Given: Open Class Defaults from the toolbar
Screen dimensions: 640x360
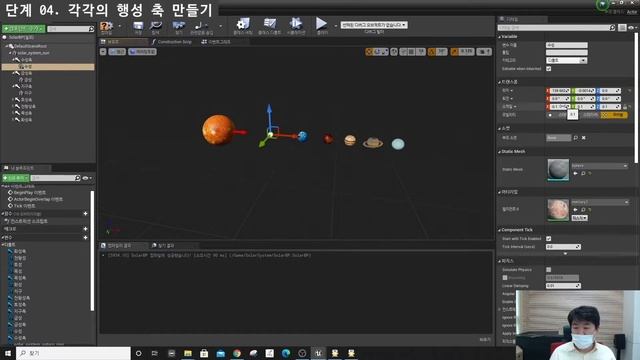Looking at the screenshot, I should coord(270,24).
